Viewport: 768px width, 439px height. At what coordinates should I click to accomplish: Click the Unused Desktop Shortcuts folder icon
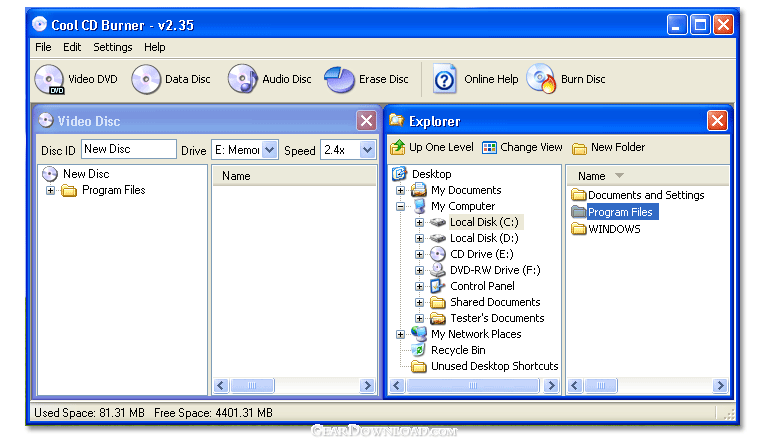click(419, 366)
